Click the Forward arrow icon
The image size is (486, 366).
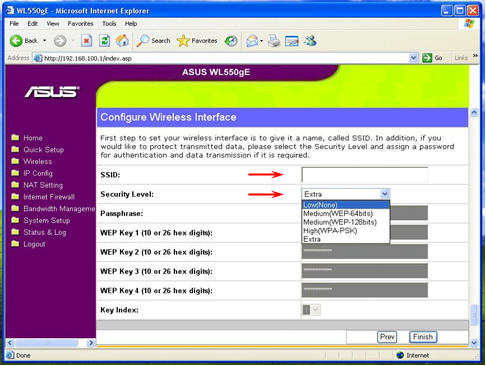(60, 41)
